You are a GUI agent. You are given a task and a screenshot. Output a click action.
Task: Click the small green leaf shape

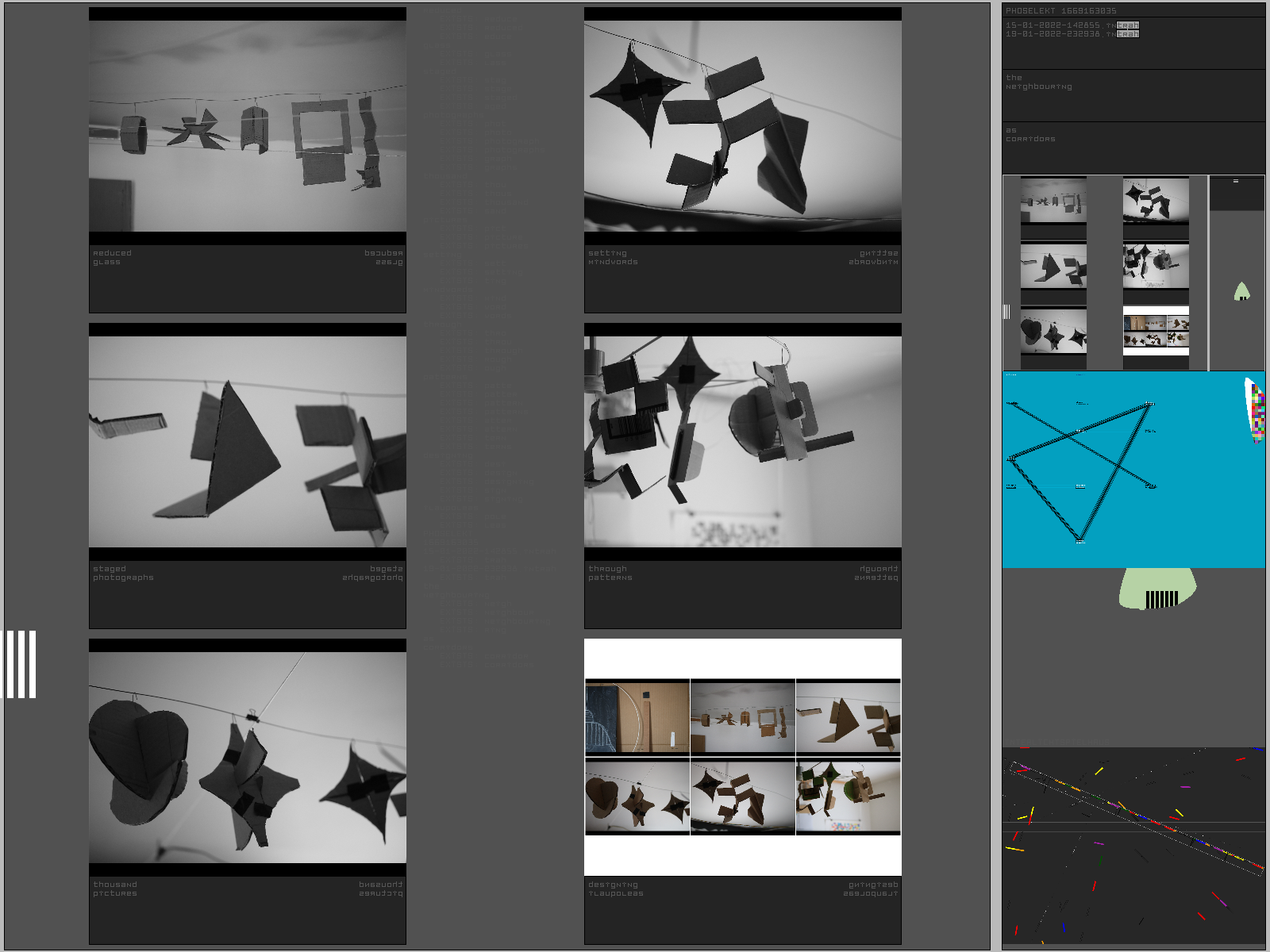click(1242, 292)
